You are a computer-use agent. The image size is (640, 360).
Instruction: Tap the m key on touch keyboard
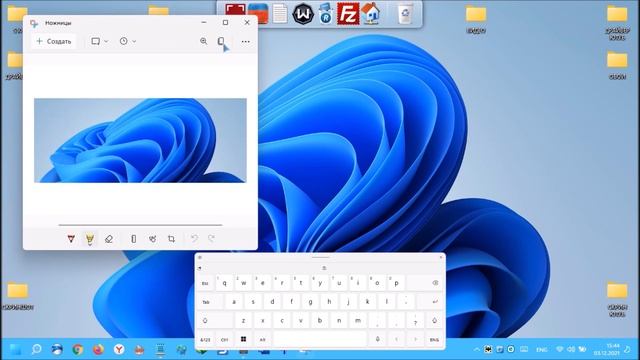click(x=358, y=320)
